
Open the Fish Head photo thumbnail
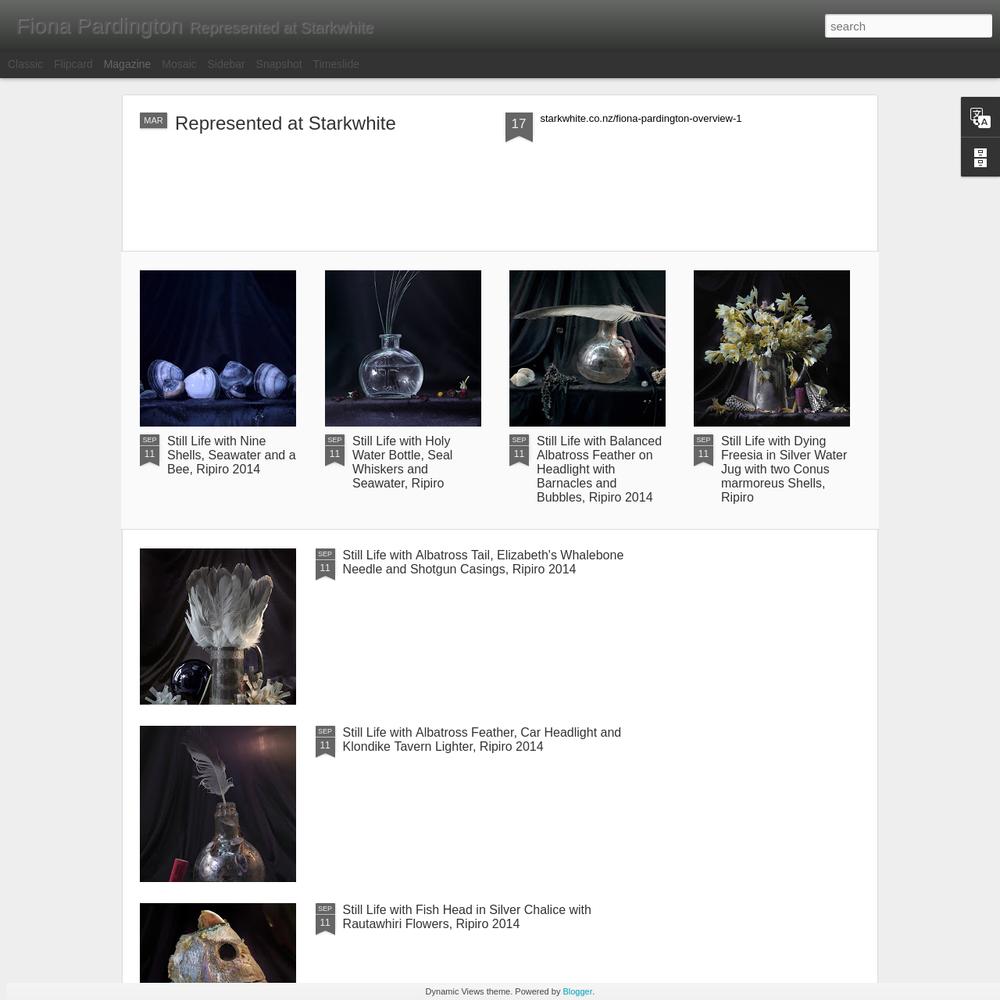217,943
